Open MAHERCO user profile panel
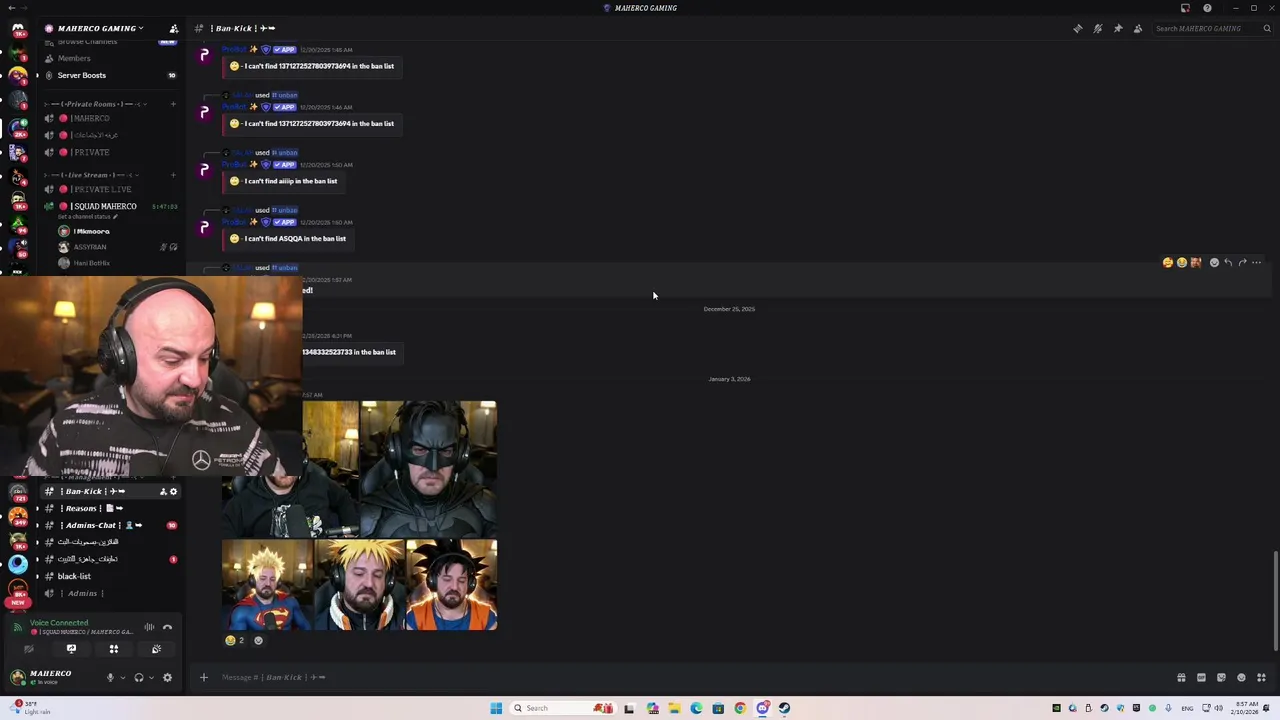 tap(50, 677)
